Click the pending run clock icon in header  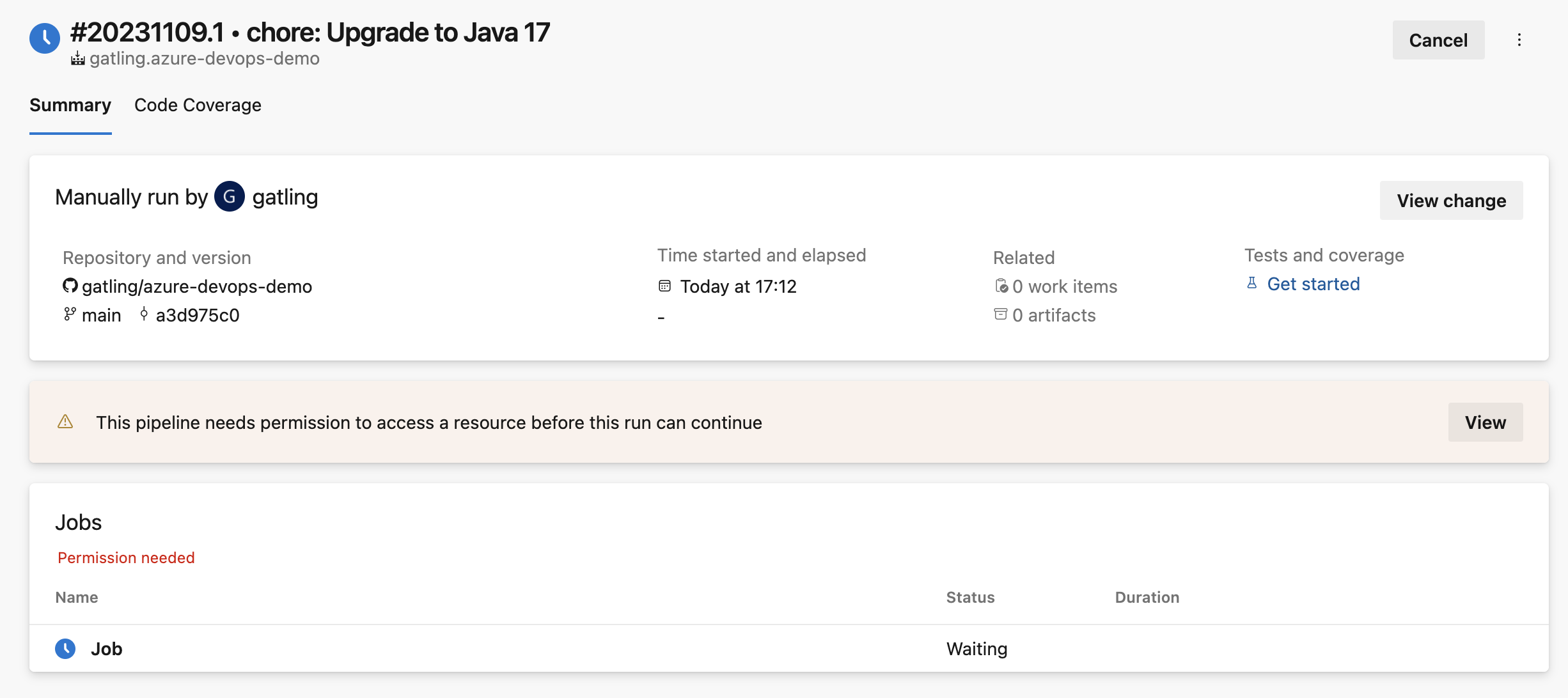45,38
